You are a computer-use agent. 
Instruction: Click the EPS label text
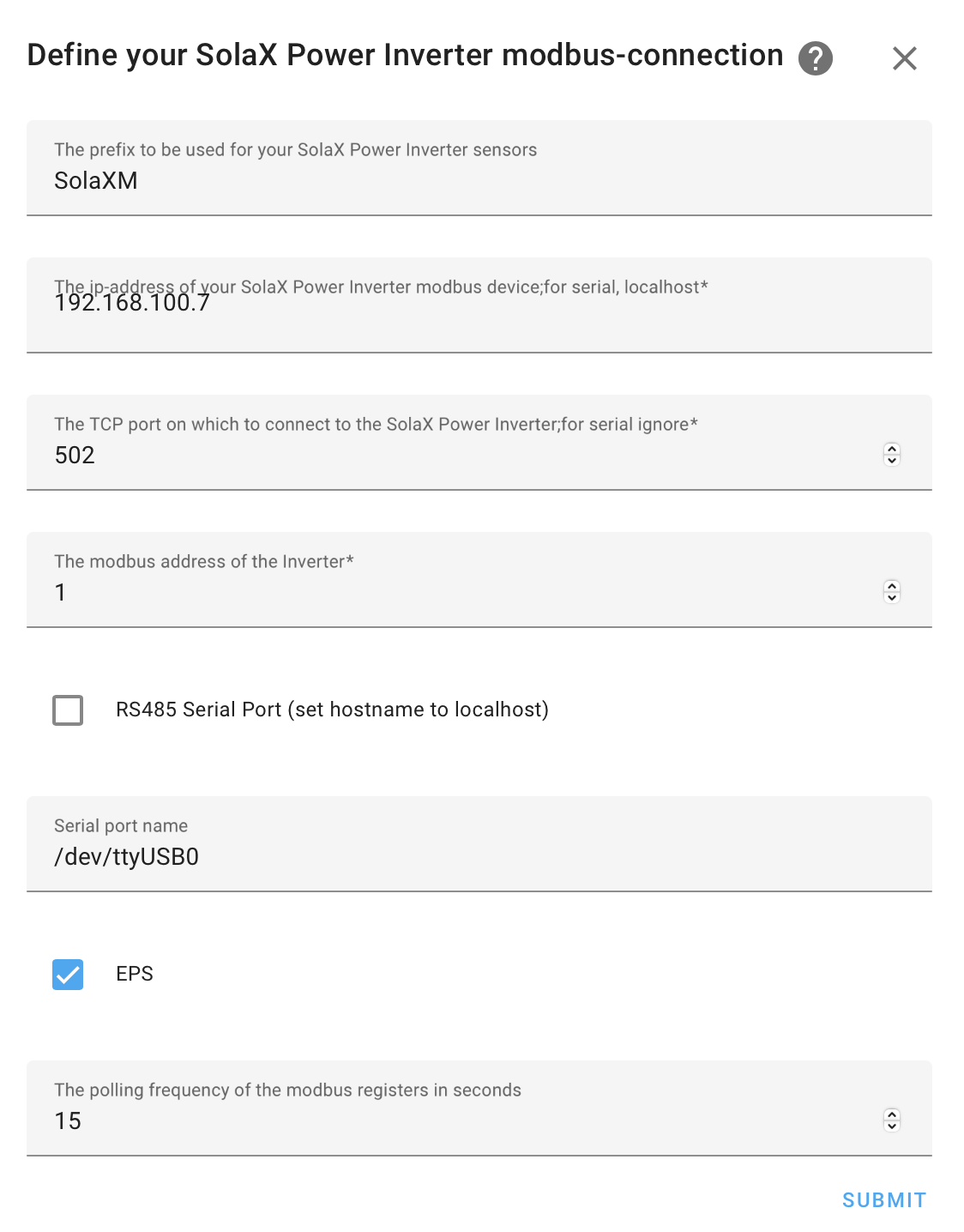point(135,974)
